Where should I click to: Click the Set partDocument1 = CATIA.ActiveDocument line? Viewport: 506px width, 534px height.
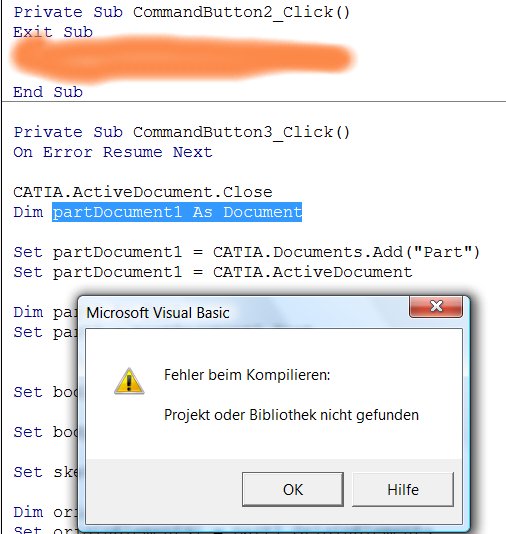pyautogui.click(x=213, y=272)
